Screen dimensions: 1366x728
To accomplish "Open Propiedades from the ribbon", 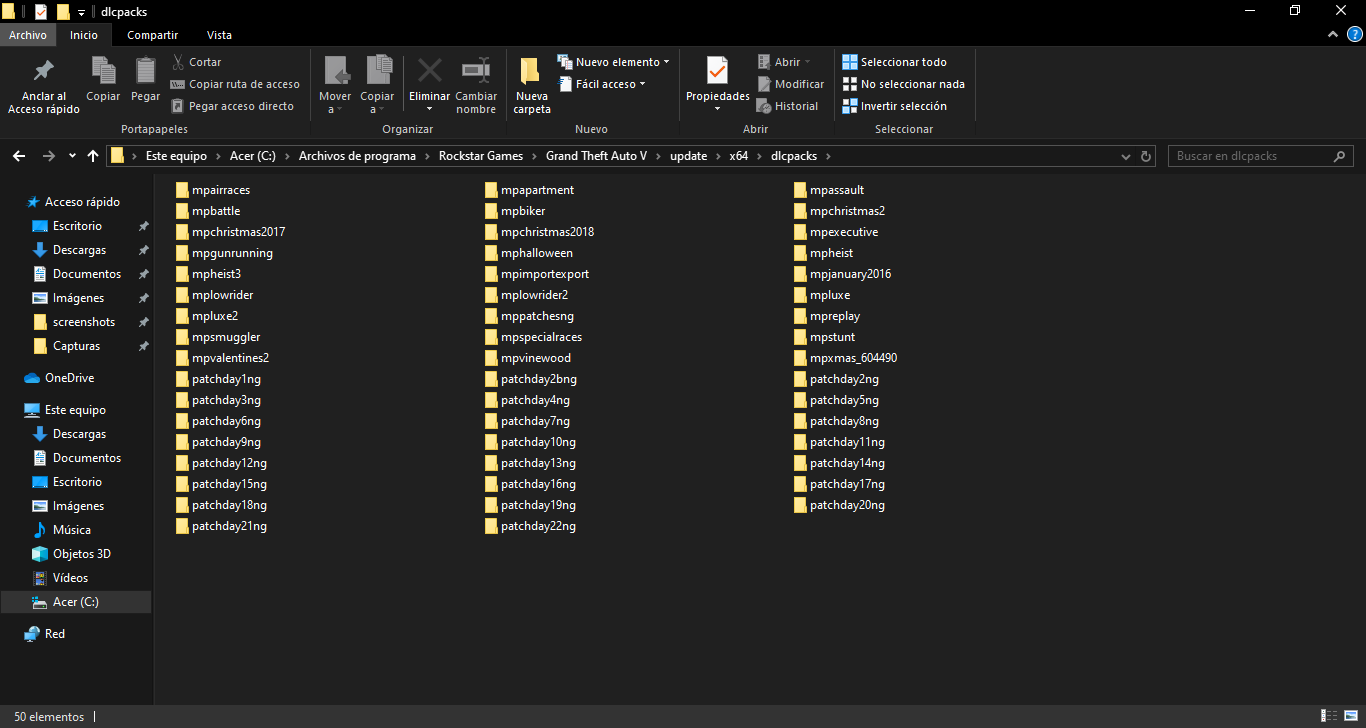I will [x=717, y=72].
